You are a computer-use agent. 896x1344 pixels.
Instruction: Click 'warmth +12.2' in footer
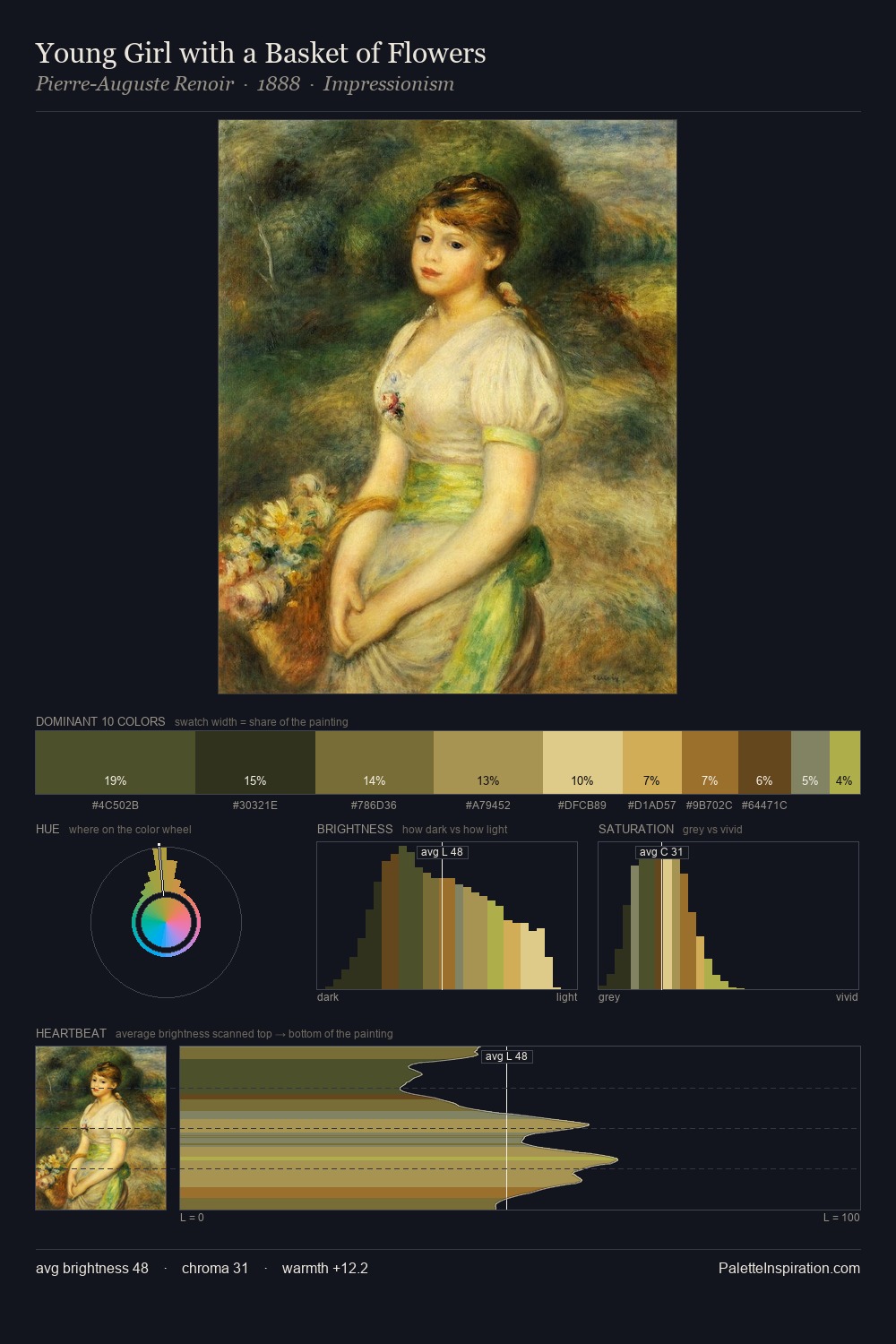[x=325, y=1269]
